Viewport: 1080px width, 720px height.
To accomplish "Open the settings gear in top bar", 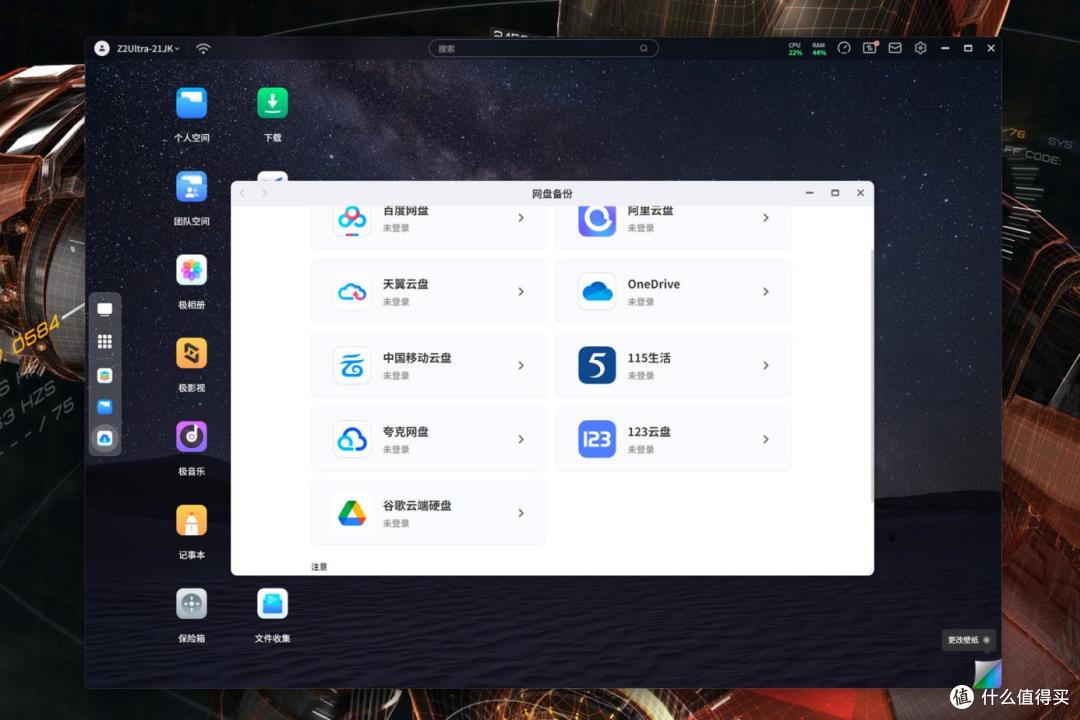I will (920, 48).
